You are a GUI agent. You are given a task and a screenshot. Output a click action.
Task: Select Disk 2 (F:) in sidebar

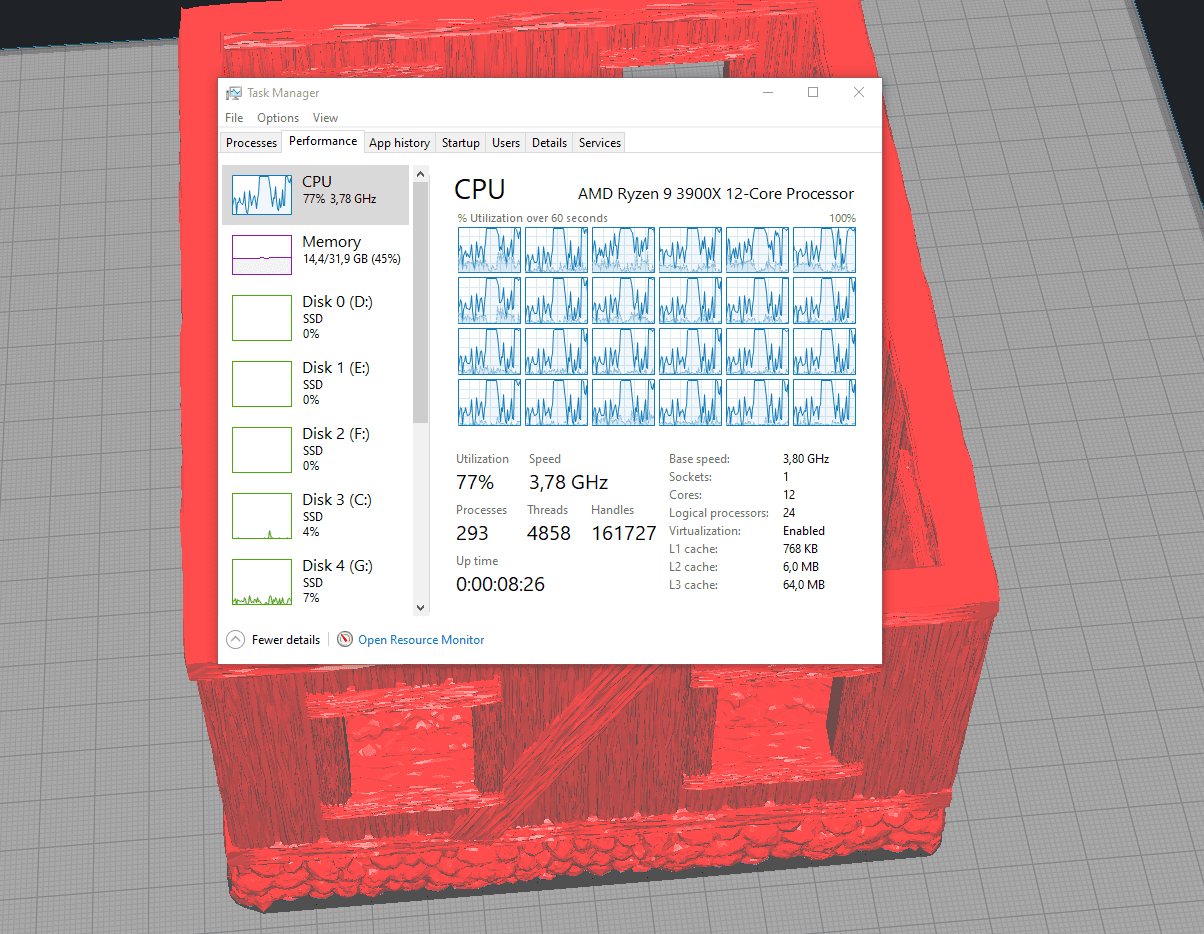coord(315,449)
